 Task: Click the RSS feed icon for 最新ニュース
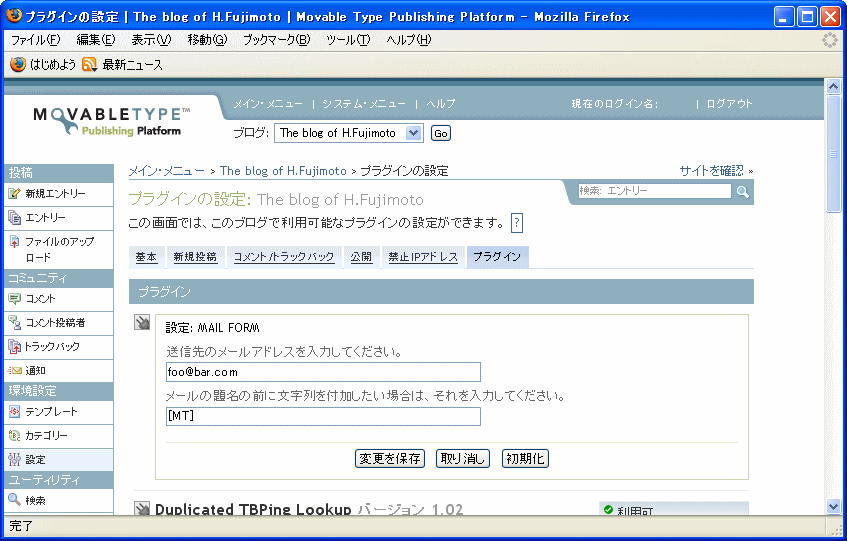pos(89,64)
